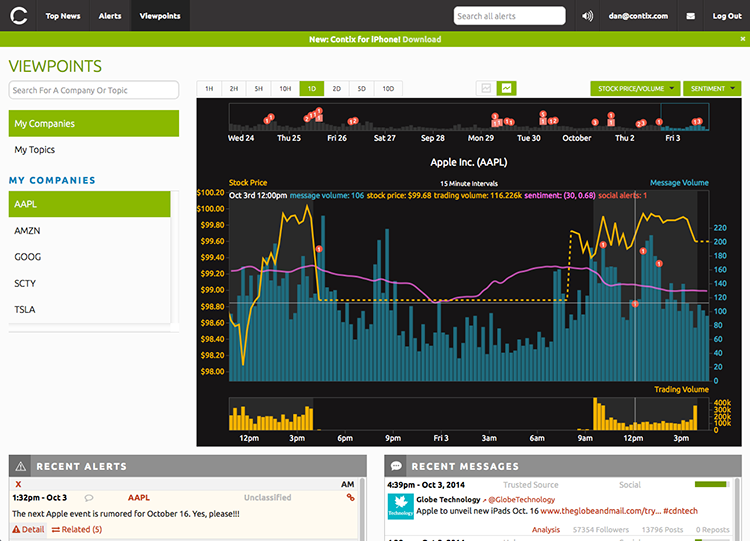Screen dimensions: 750x541
Task: Open Alerts tab in header
Action: (x=110, y=16)
